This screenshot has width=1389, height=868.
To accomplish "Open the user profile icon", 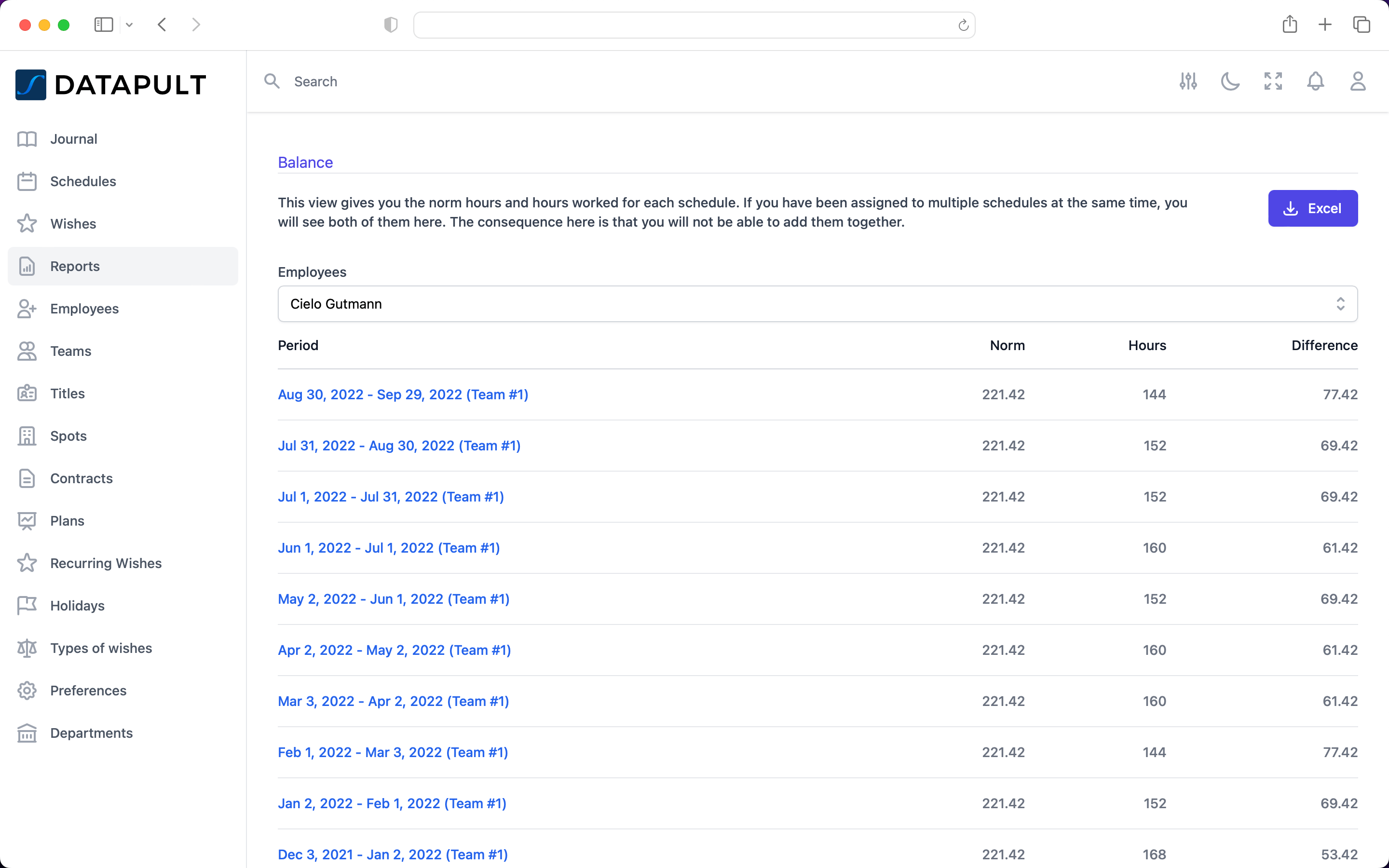I will point(1358,81).
